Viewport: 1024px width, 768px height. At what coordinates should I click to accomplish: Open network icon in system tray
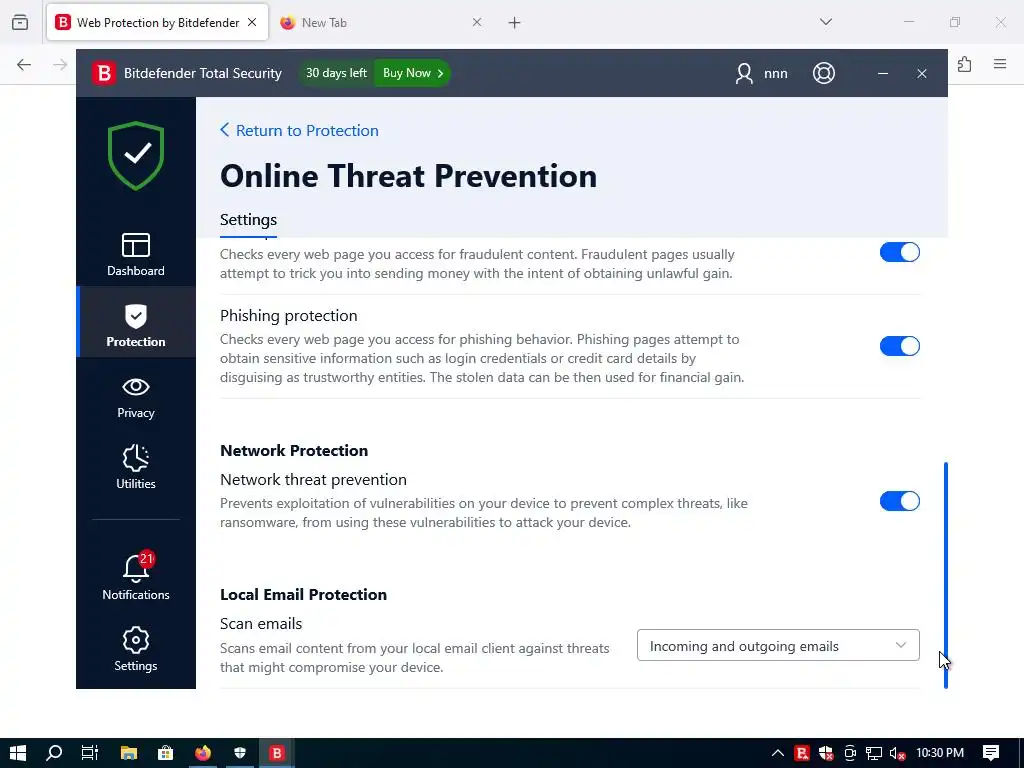pos(874,754)
